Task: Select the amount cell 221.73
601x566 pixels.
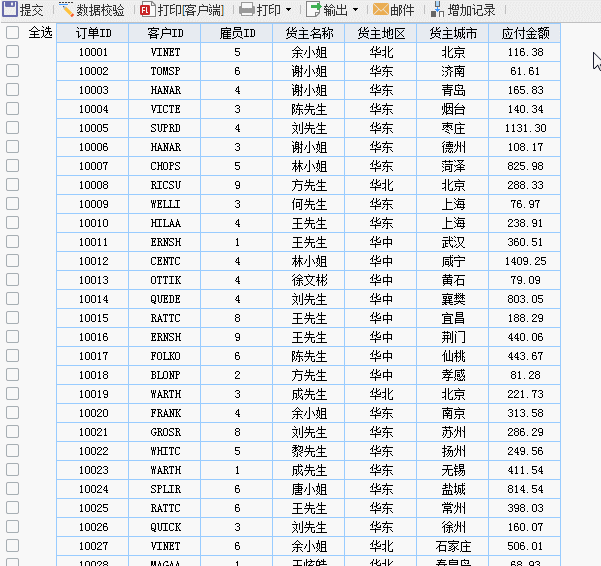Action: 525,394
